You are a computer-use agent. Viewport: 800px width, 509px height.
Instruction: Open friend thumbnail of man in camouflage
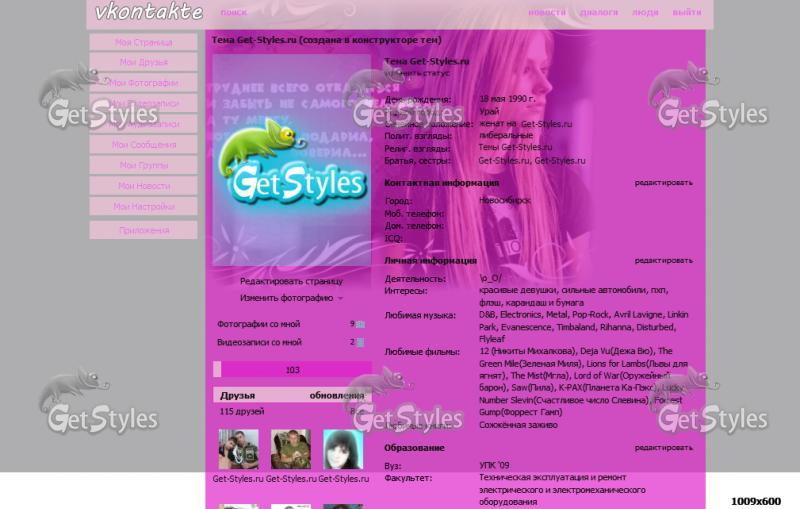(x=291, y=449)
